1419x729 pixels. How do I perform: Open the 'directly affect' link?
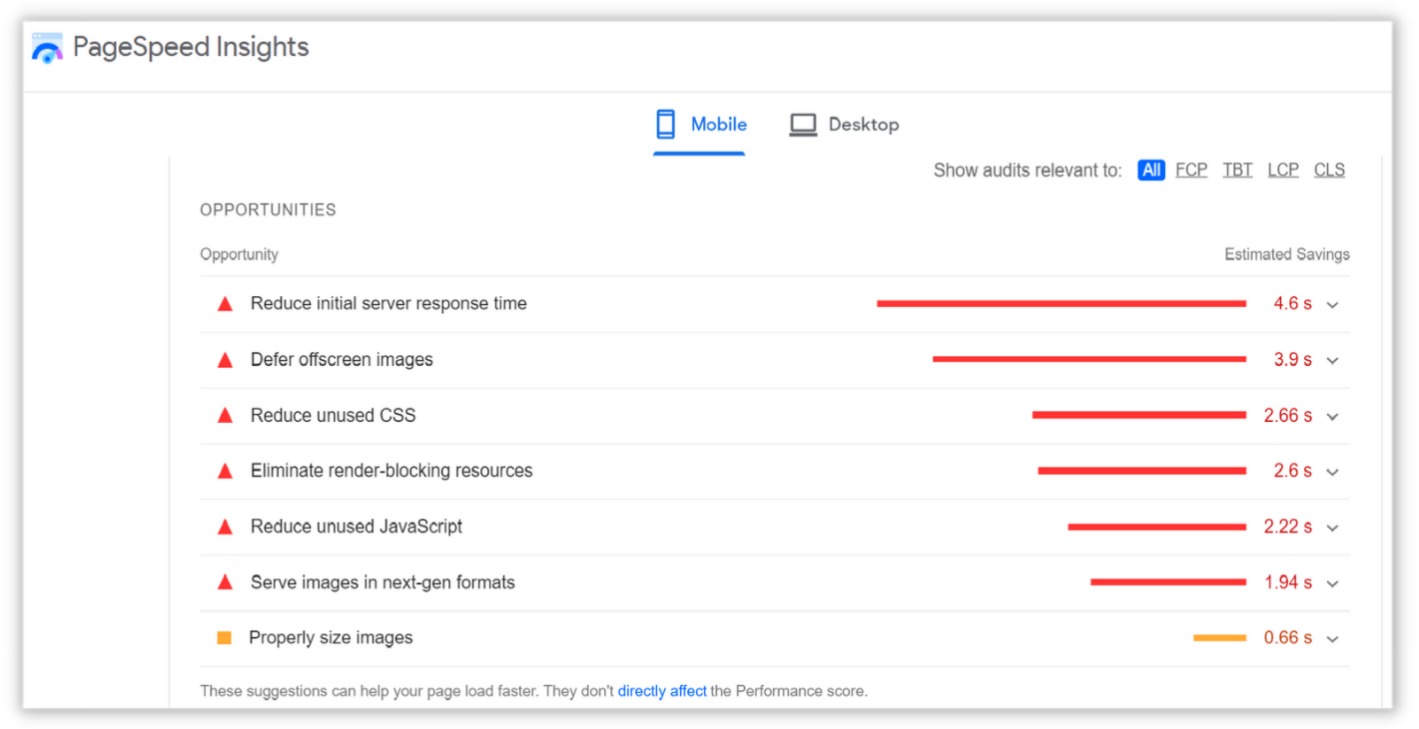click(662, 691)
